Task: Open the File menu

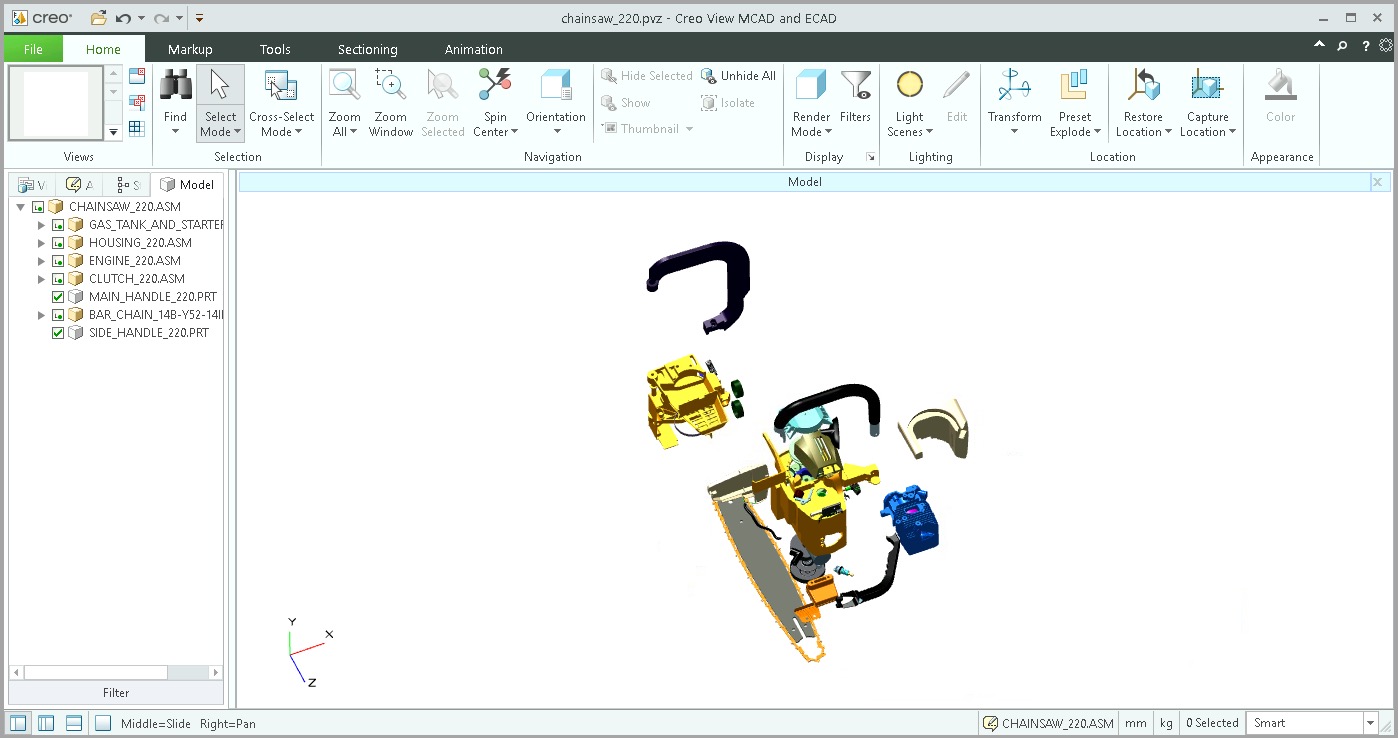Action: pyautogui.click(x=33, y=49)
